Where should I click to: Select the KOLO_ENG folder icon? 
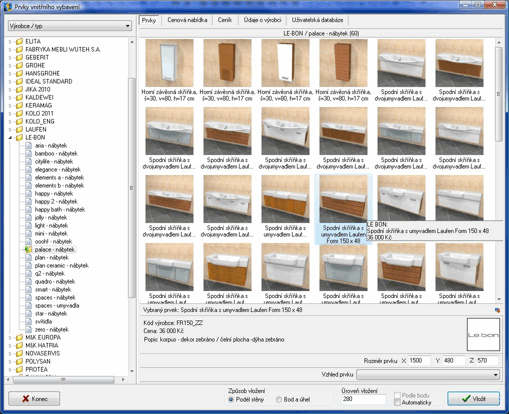(19, 121)
